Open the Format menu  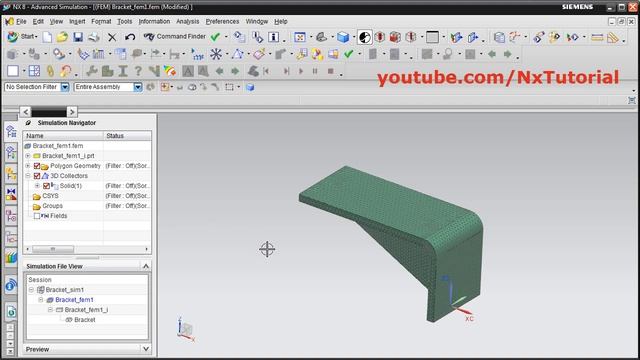click(x=101, y=21)
